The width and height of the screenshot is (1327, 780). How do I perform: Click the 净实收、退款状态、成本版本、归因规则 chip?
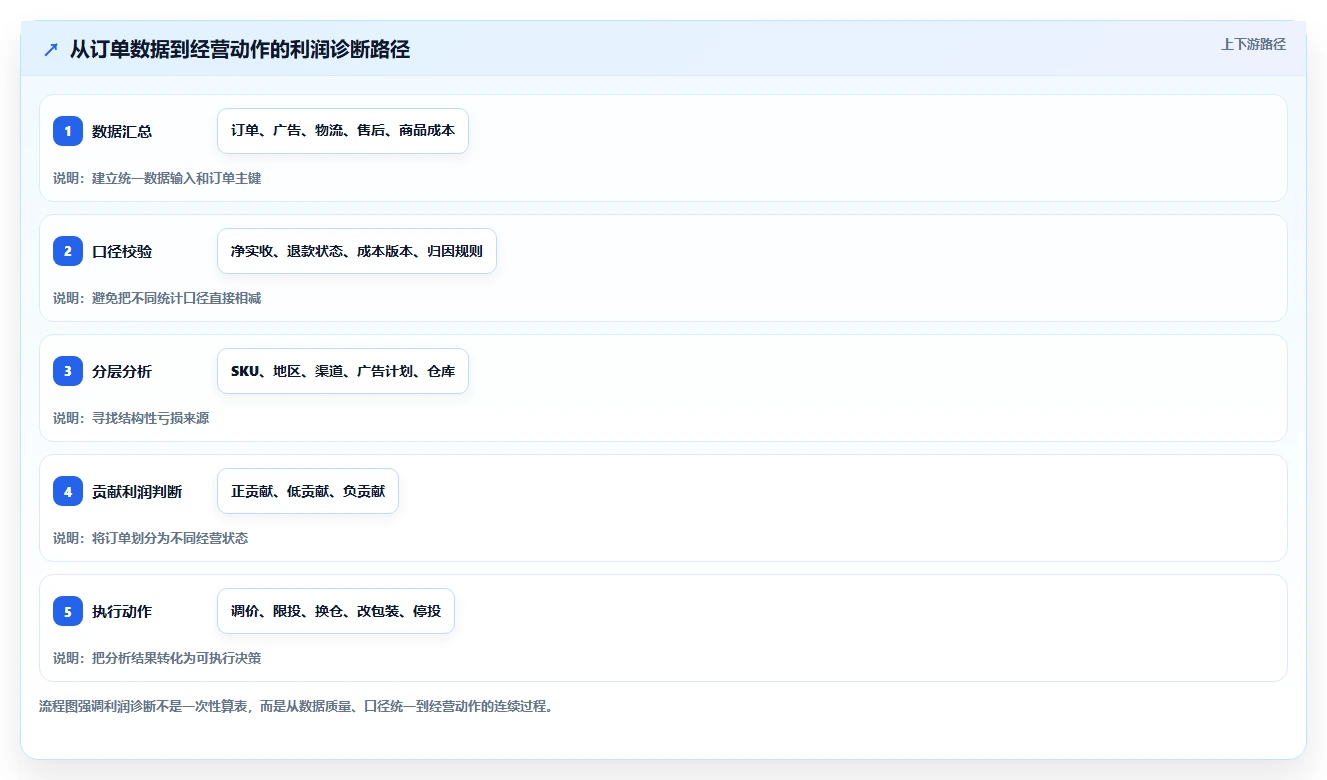357,251
